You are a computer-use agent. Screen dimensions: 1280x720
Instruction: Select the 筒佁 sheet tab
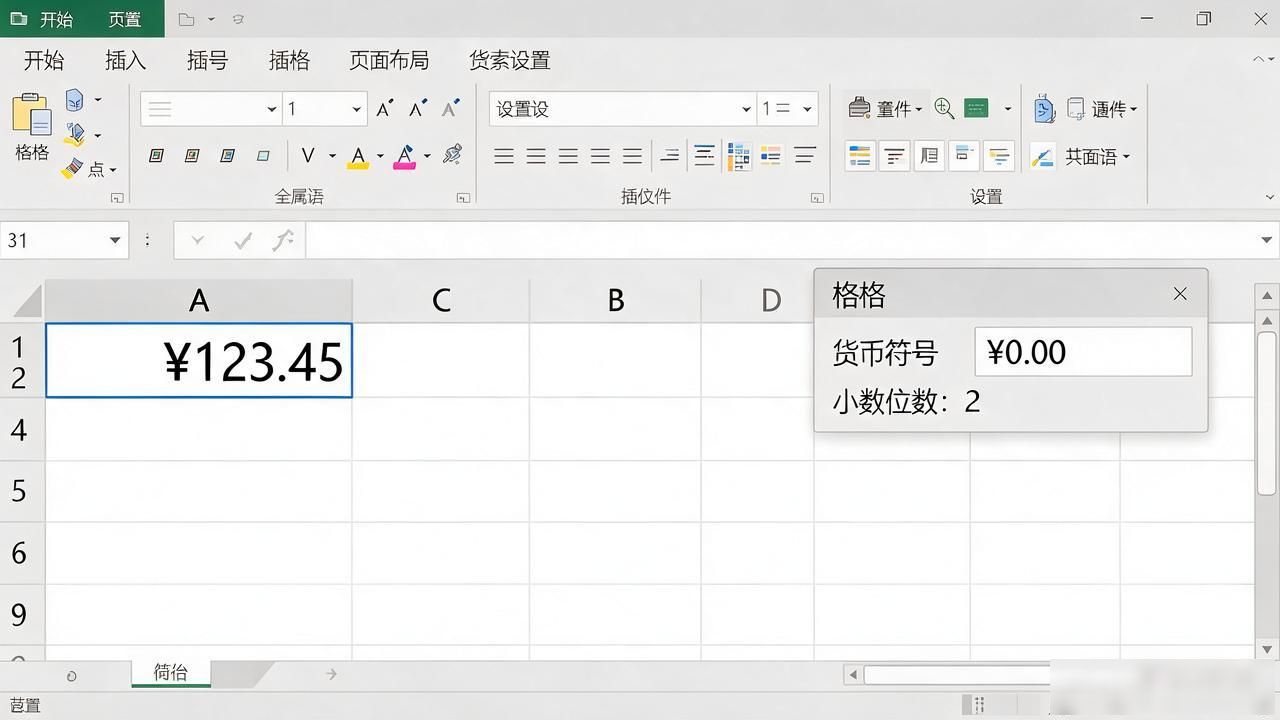point(171,673)
